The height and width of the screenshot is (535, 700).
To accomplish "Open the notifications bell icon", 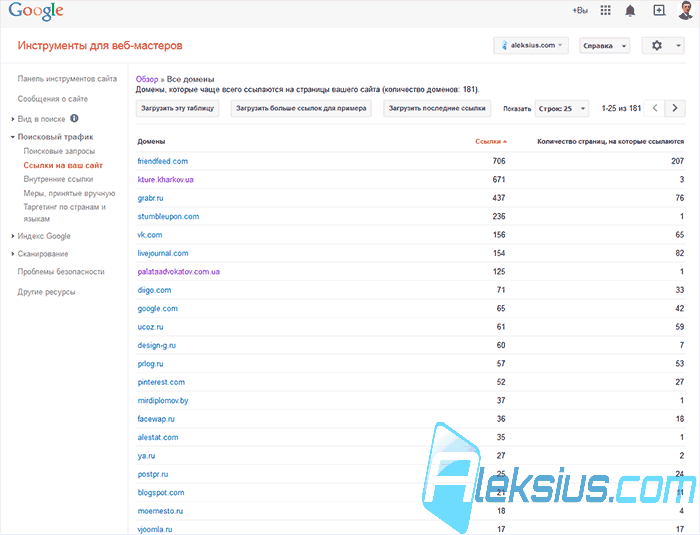I will coord(630,11).
